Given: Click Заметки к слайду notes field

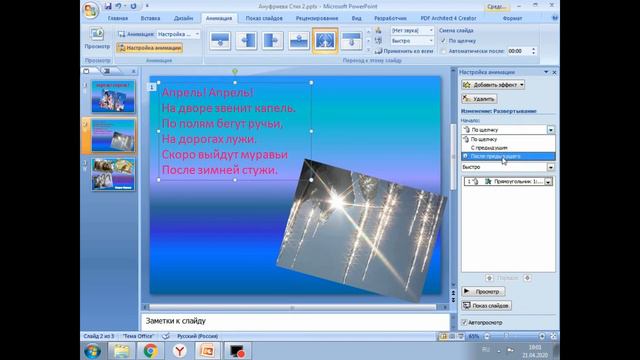Looking at the screenshot, I should click(296, 321).
